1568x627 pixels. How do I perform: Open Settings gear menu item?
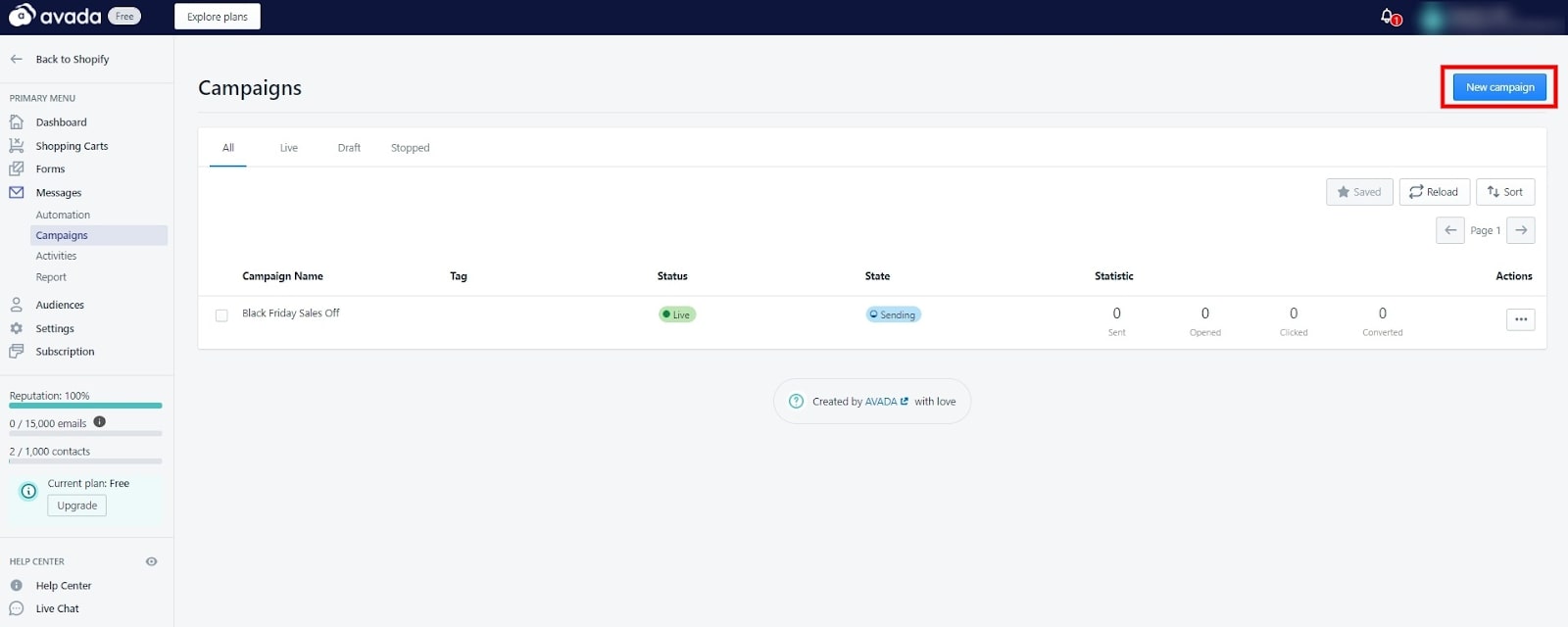click(x=55, y=329)
